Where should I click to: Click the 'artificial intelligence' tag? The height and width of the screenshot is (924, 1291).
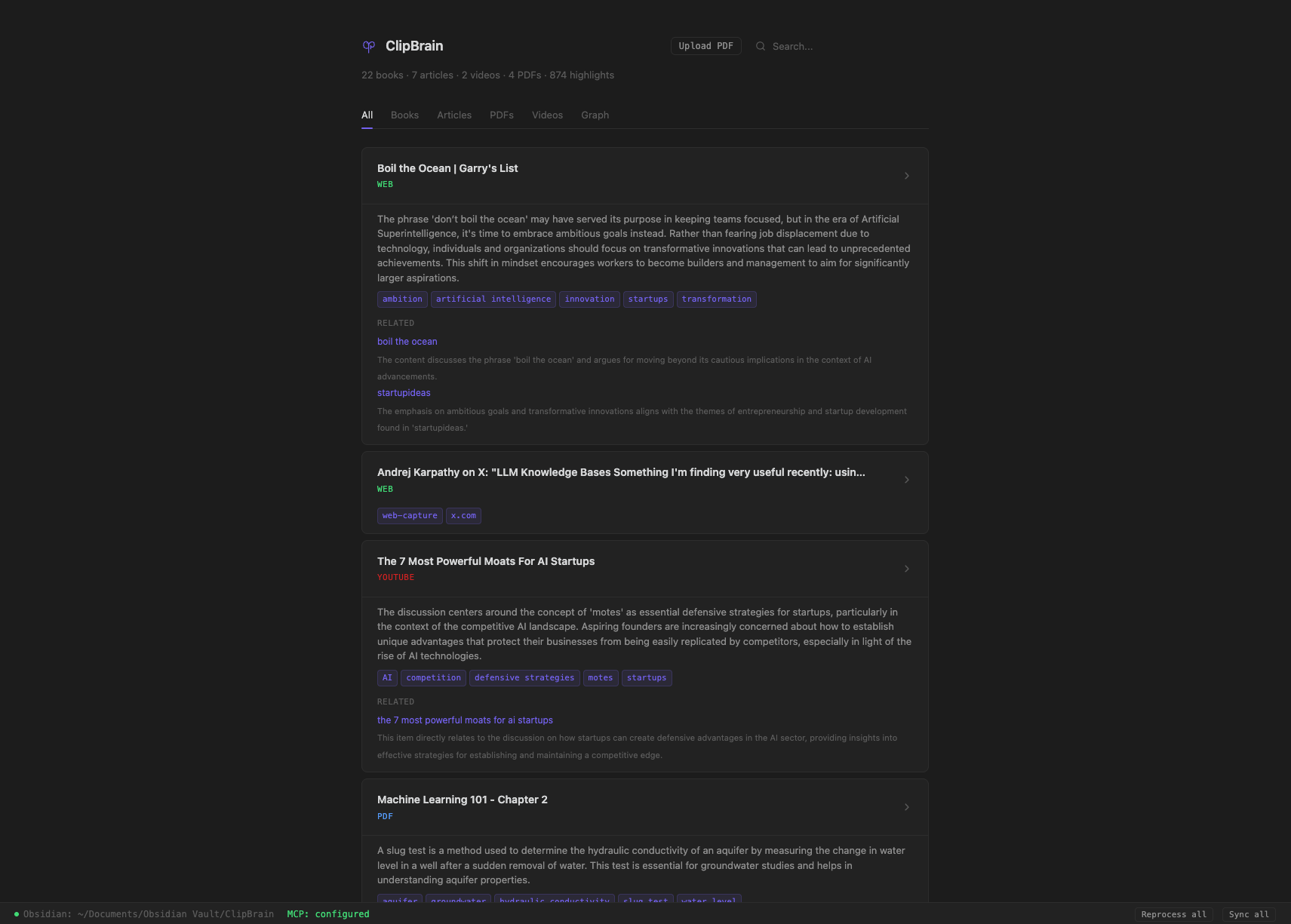click(x=493, y=299)
